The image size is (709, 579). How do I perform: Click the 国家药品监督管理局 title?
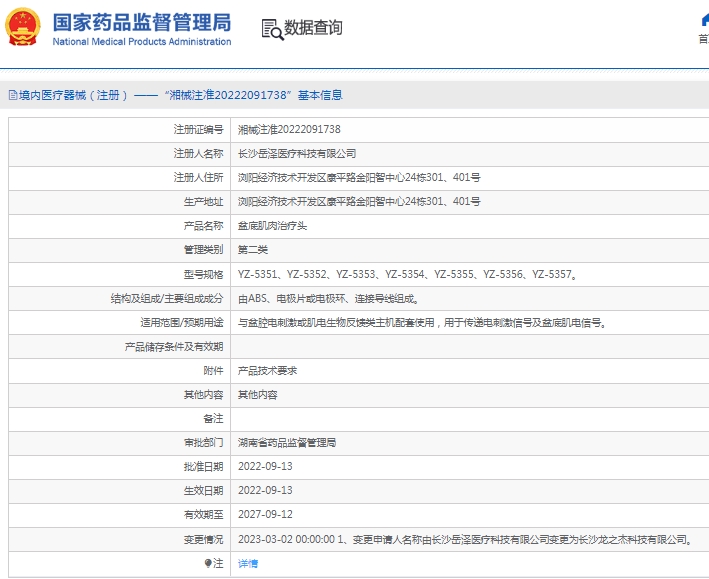coord(142,23)
